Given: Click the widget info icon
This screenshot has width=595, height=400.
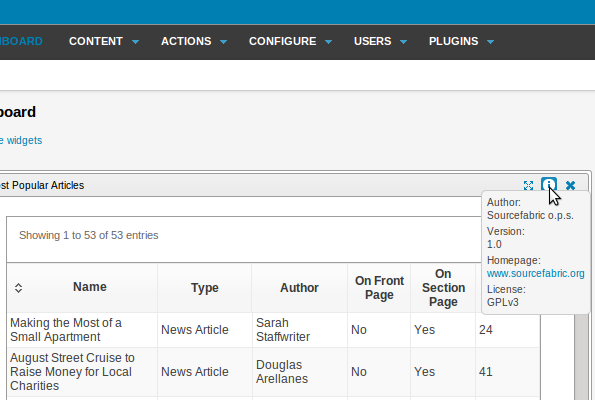Looking at the screenshot, I should [x=549, y=185].
